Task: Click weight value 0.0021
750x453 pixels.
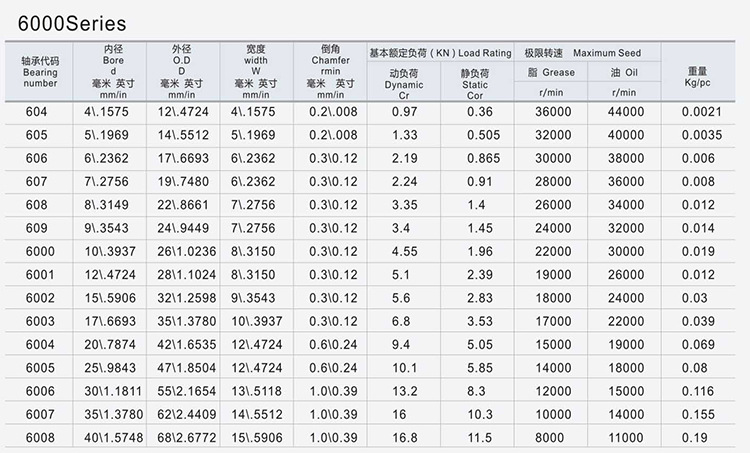Action: tap(702, 111)
